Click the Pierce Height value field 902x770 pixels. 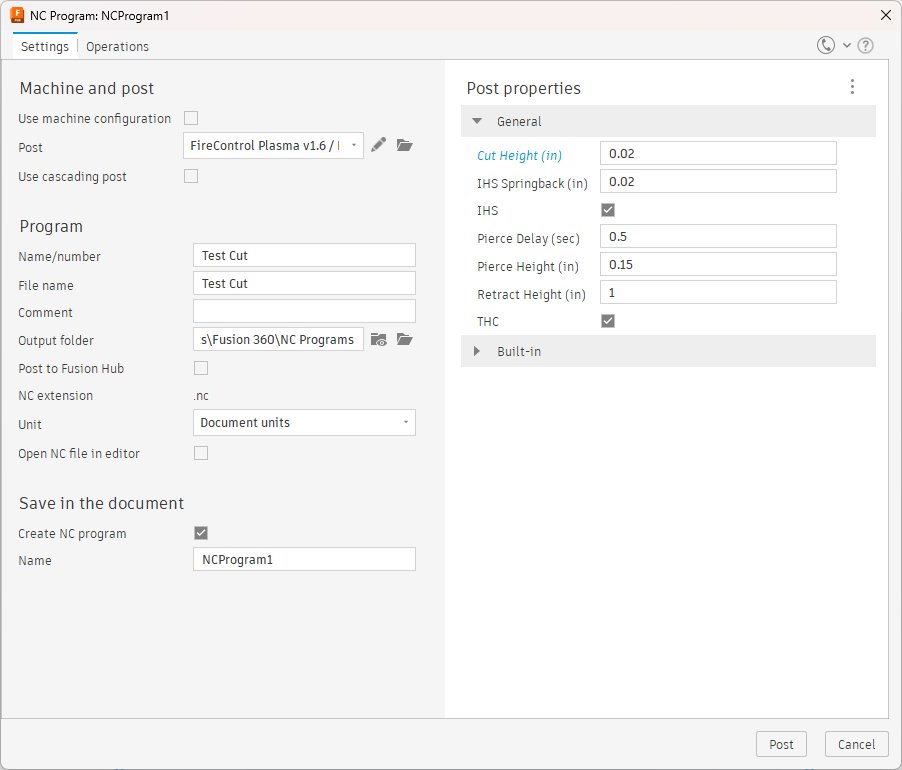tap(718, 265)
